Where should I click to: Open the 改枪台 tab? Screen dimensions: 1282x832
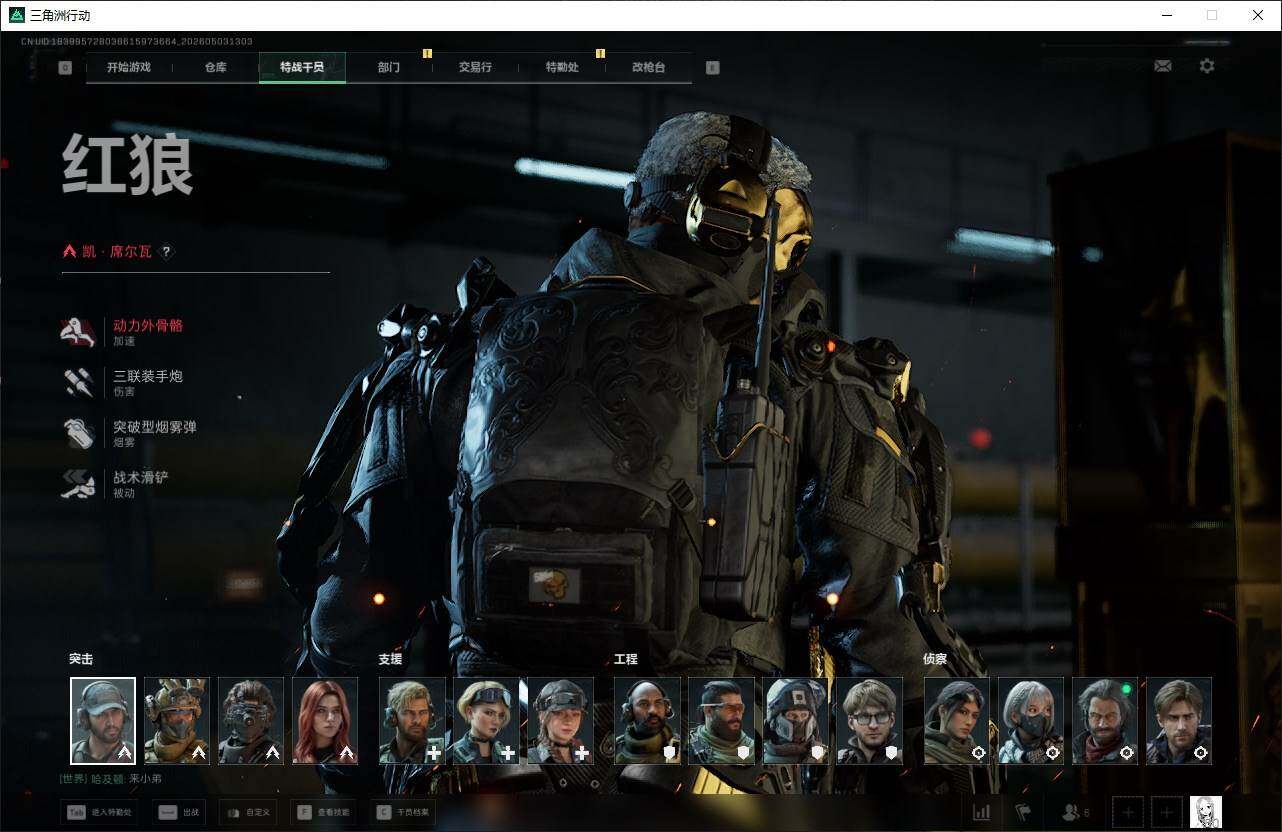point(648,68)
